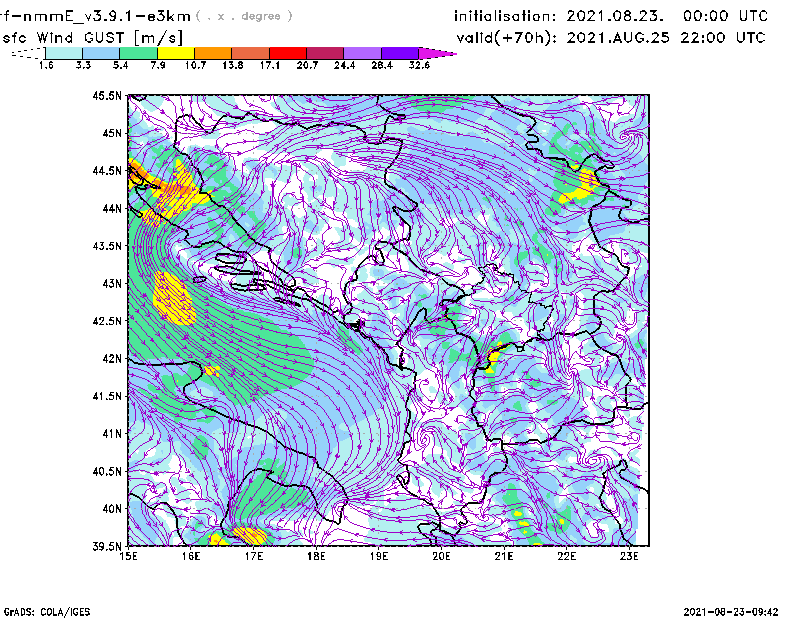Click the light cyan legend swatch
Viewport: 800px width, 618px height.
(x=64, y=53)
